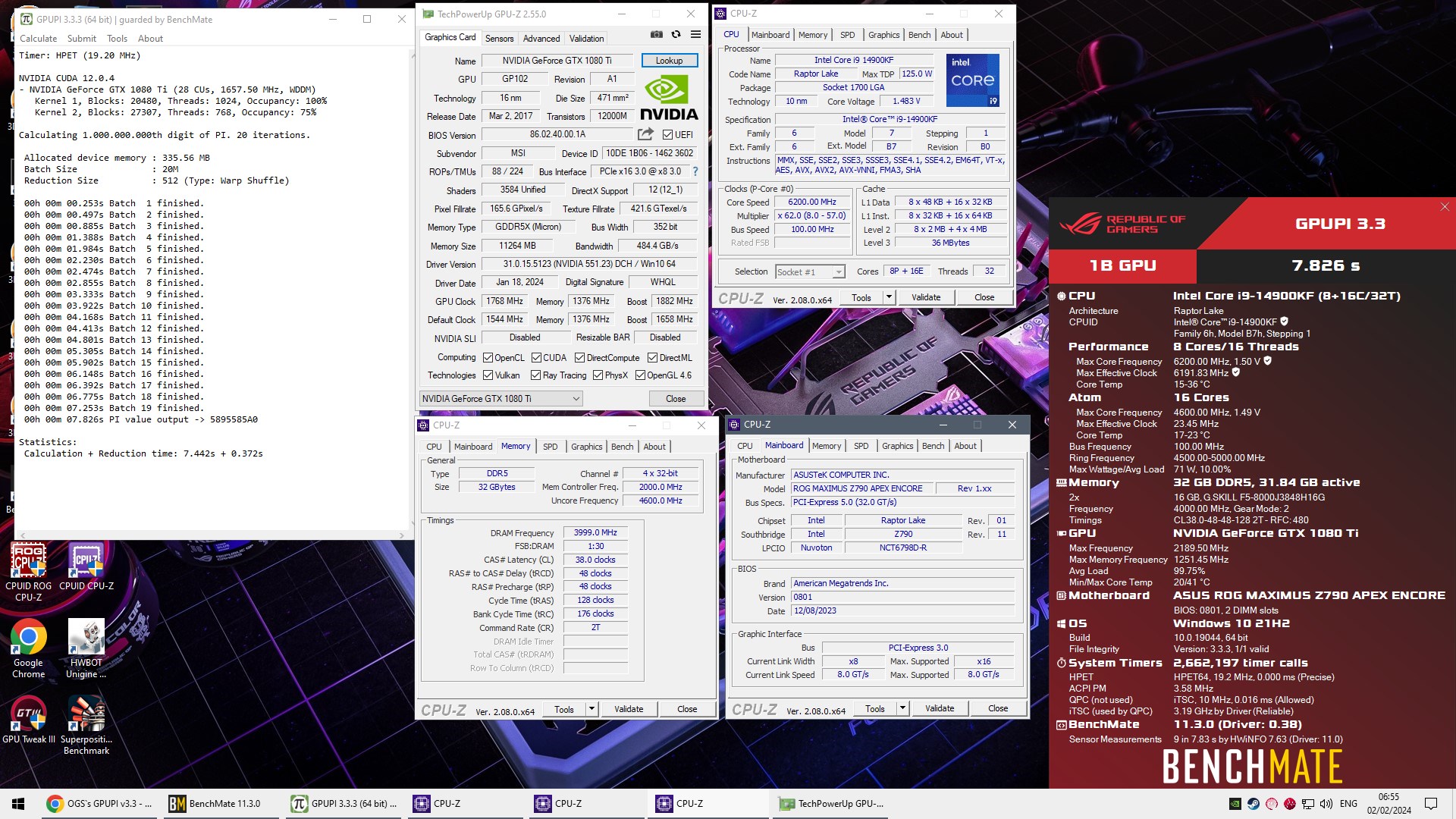Click the GPU-Z refresh icon
The height and width of the screenshot is (819, 1456).
pos(676,35)
